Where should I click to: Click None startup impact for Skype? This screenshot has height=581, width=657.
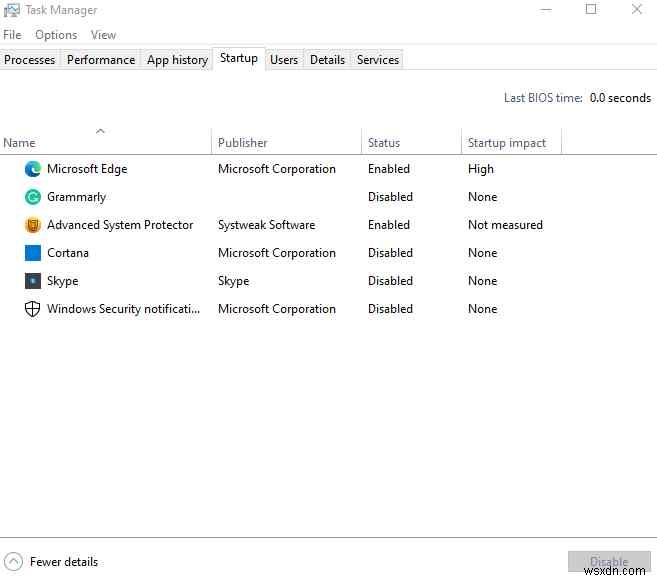point(483,281)
